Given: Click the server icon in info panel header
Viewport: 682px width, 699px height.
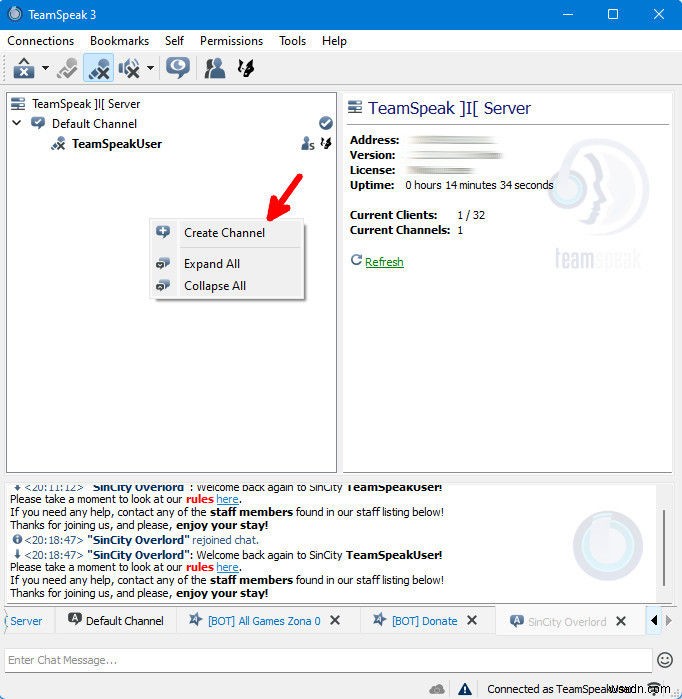Looking at the screenshot, I should 355,107.
